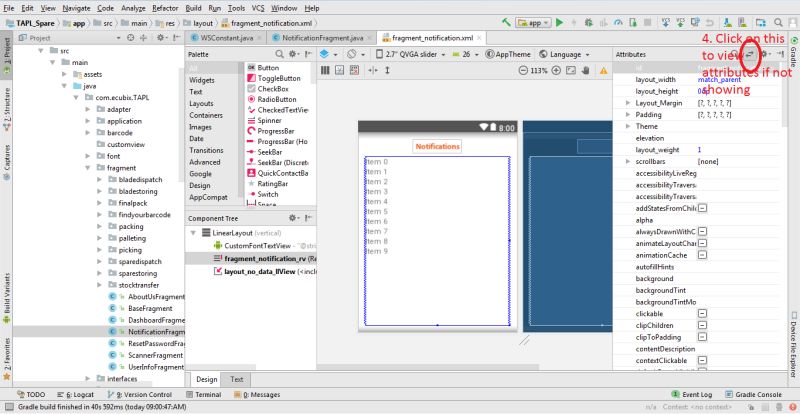The image size is (800, 414).
Task: Open the app run configuration dropdown
Action: pos(534,23)
